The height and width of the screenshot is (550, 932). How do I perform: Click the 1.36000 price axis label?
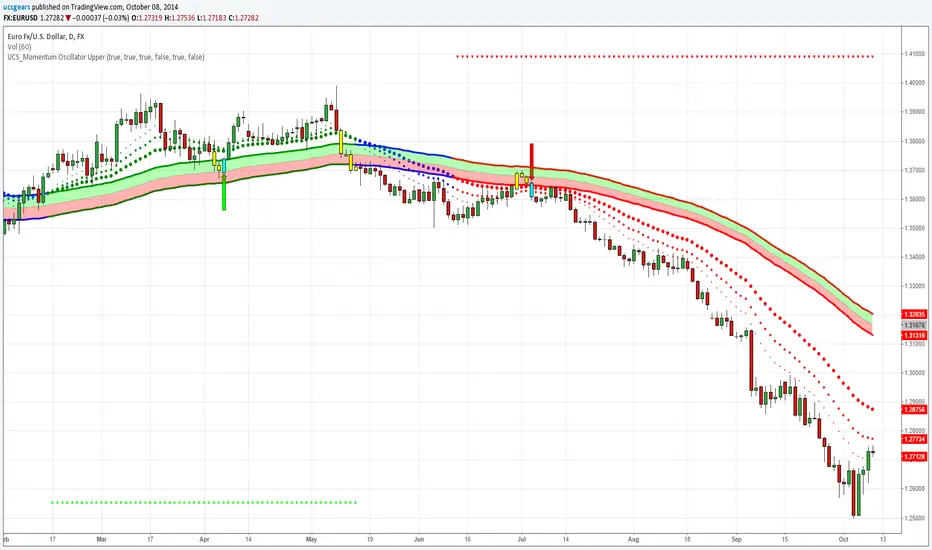point(914,199)
